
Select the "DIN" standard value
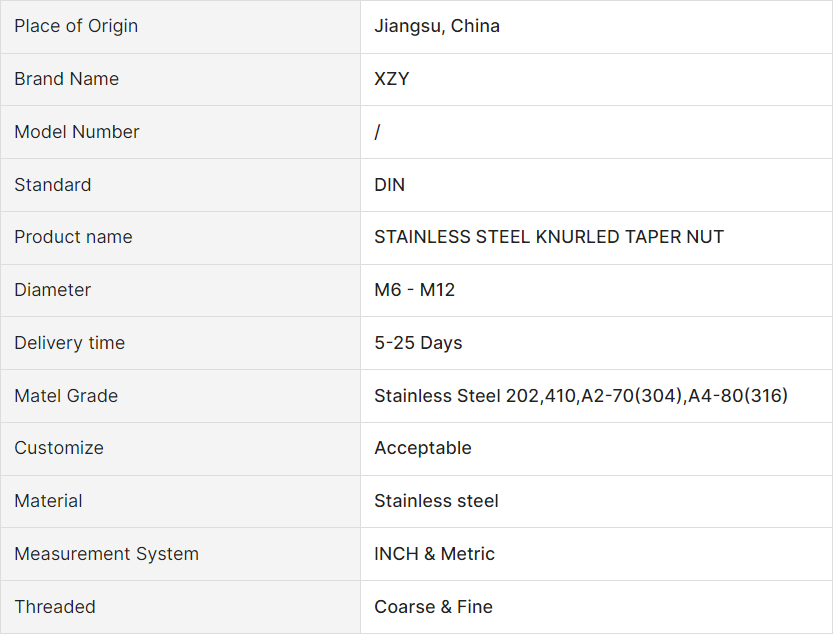[x=390, y=185]
